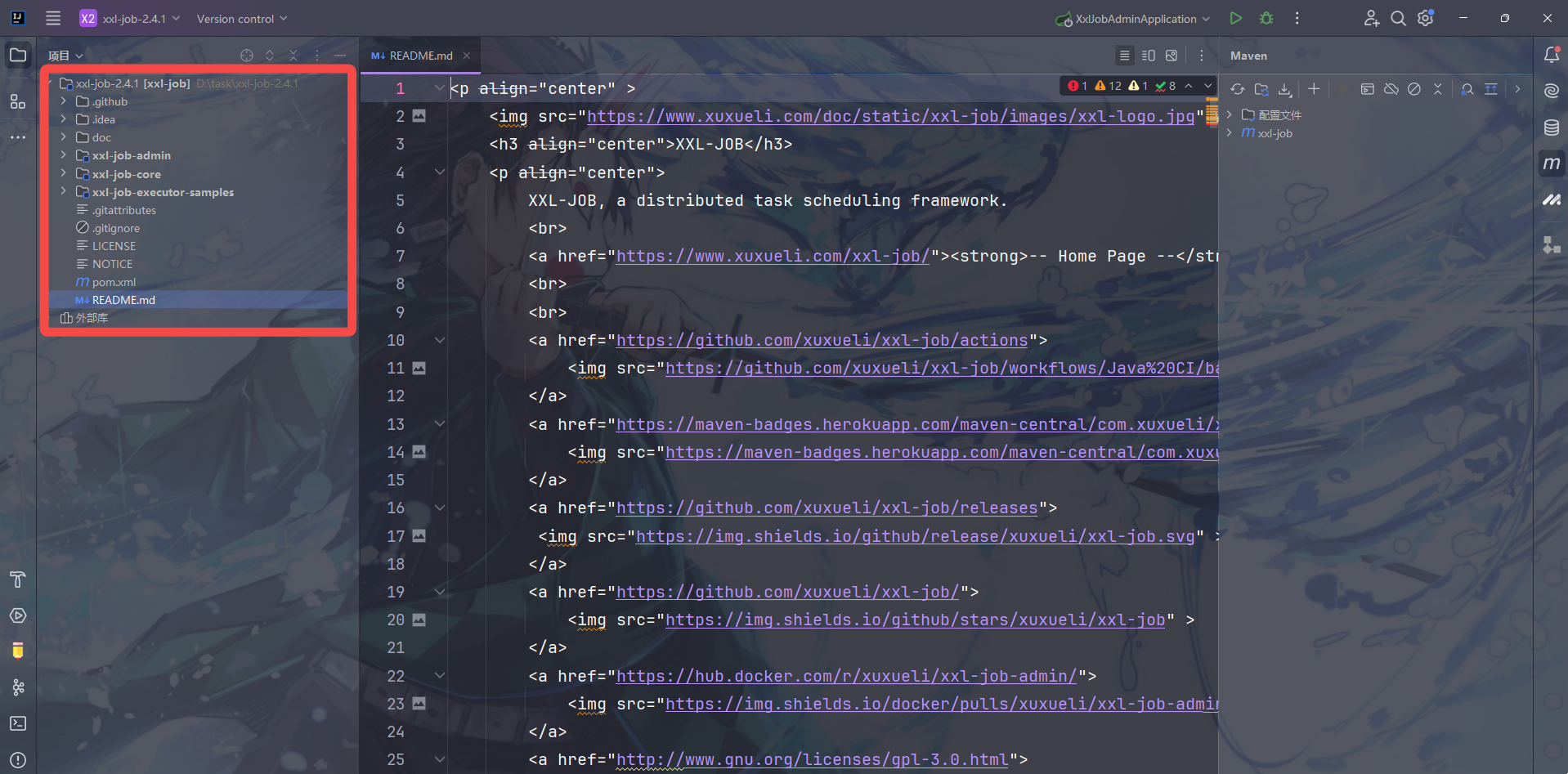Jump to the next highlighted error arrow
1568x774 pixels.
pyautogui.click(x=1207, y=86)
